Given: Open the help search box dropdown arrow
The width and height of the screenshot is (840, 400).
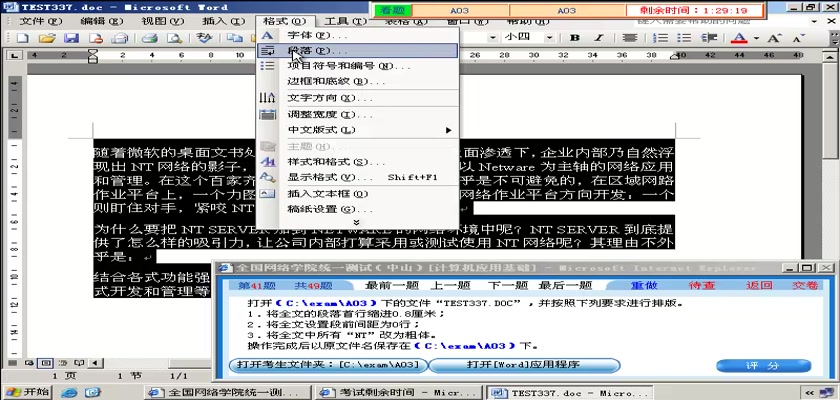Looking at the screenshot, I should point(815,21).
